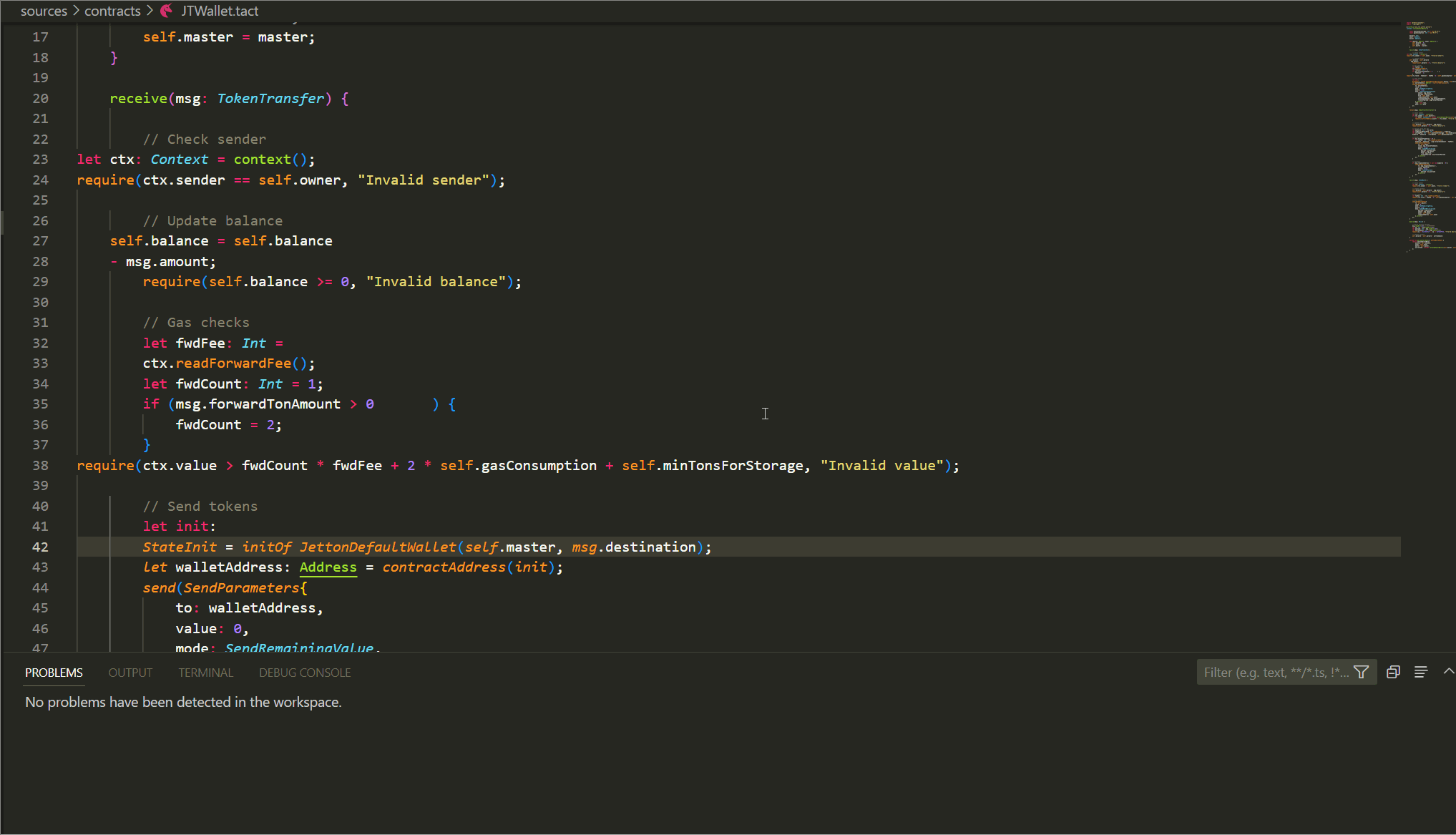Select the DEBUG CONSOLE tab
Viewport: 1456px width, 835px height.
(x=305, y=673)
